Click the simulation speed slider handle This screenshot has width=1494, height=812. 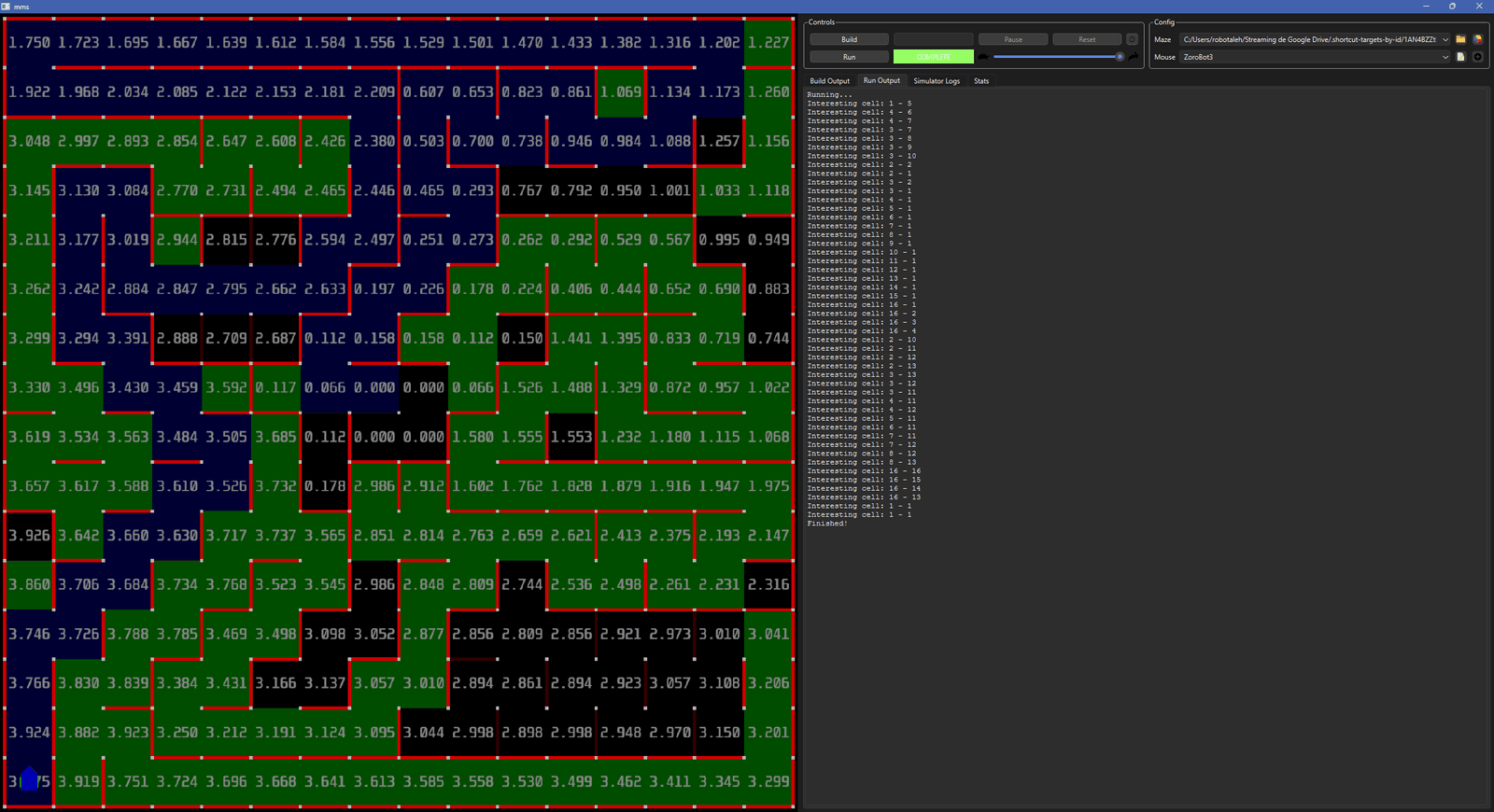click(x=1120, y=57)
